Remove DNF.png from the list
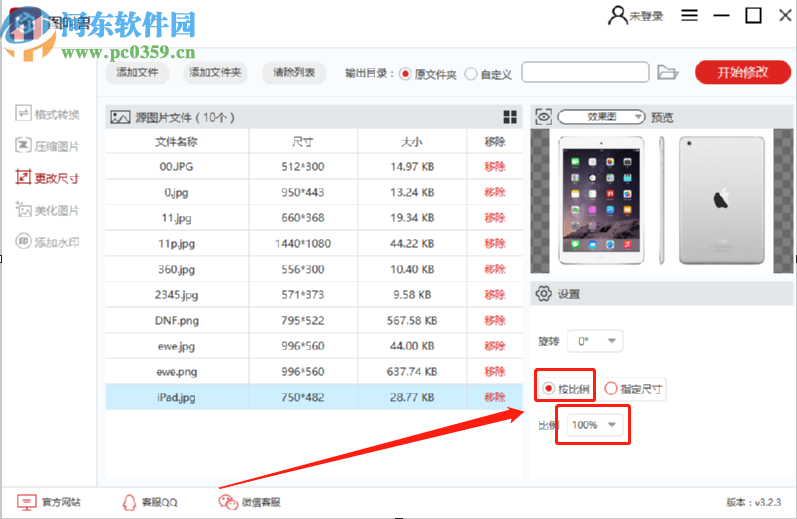Image resolution: width=797 pixels, height=519 pixels. click(x=495, y=320)
